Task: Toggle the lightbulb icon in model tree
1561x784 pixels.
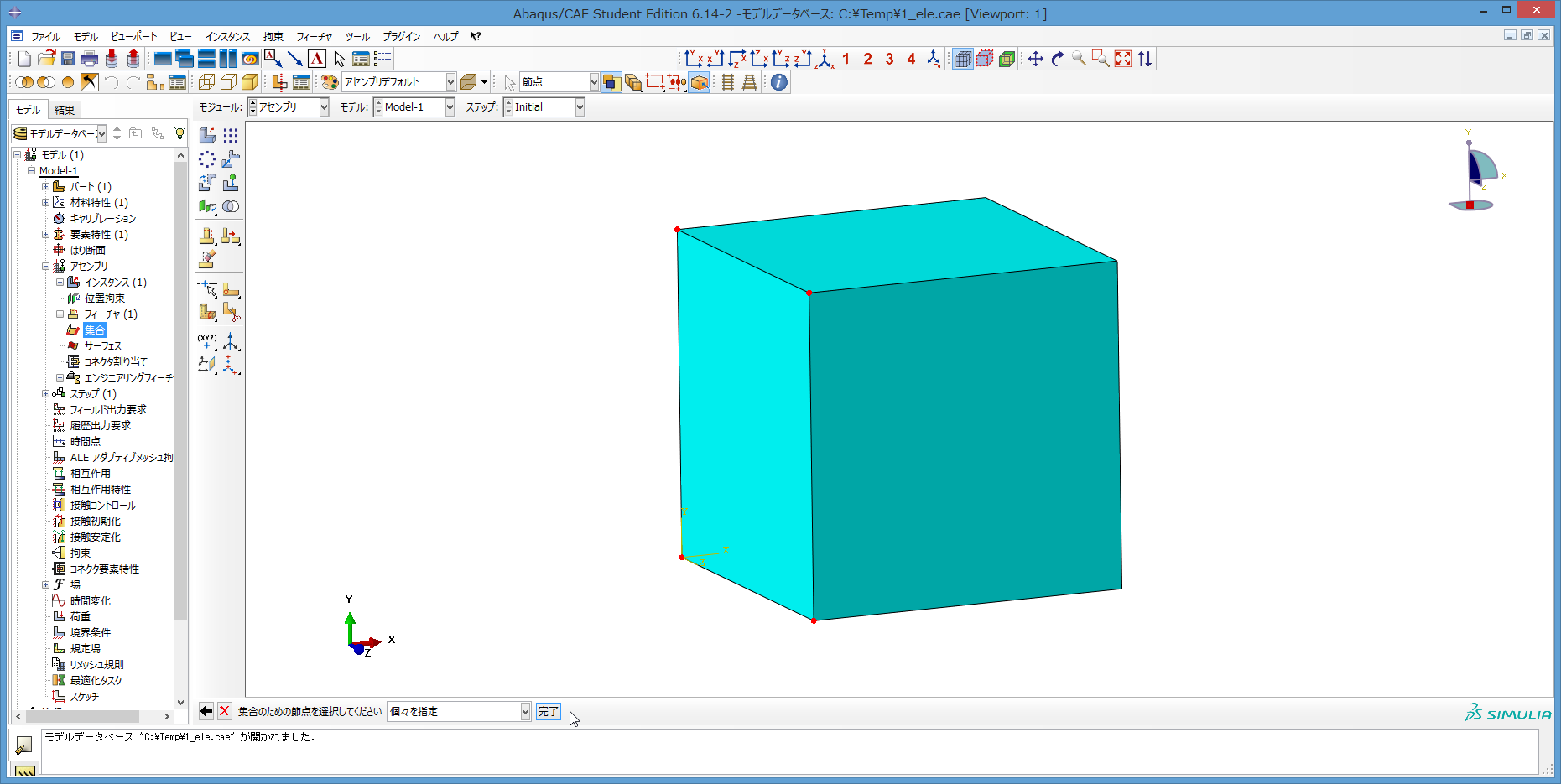Action: click(180, 133)
